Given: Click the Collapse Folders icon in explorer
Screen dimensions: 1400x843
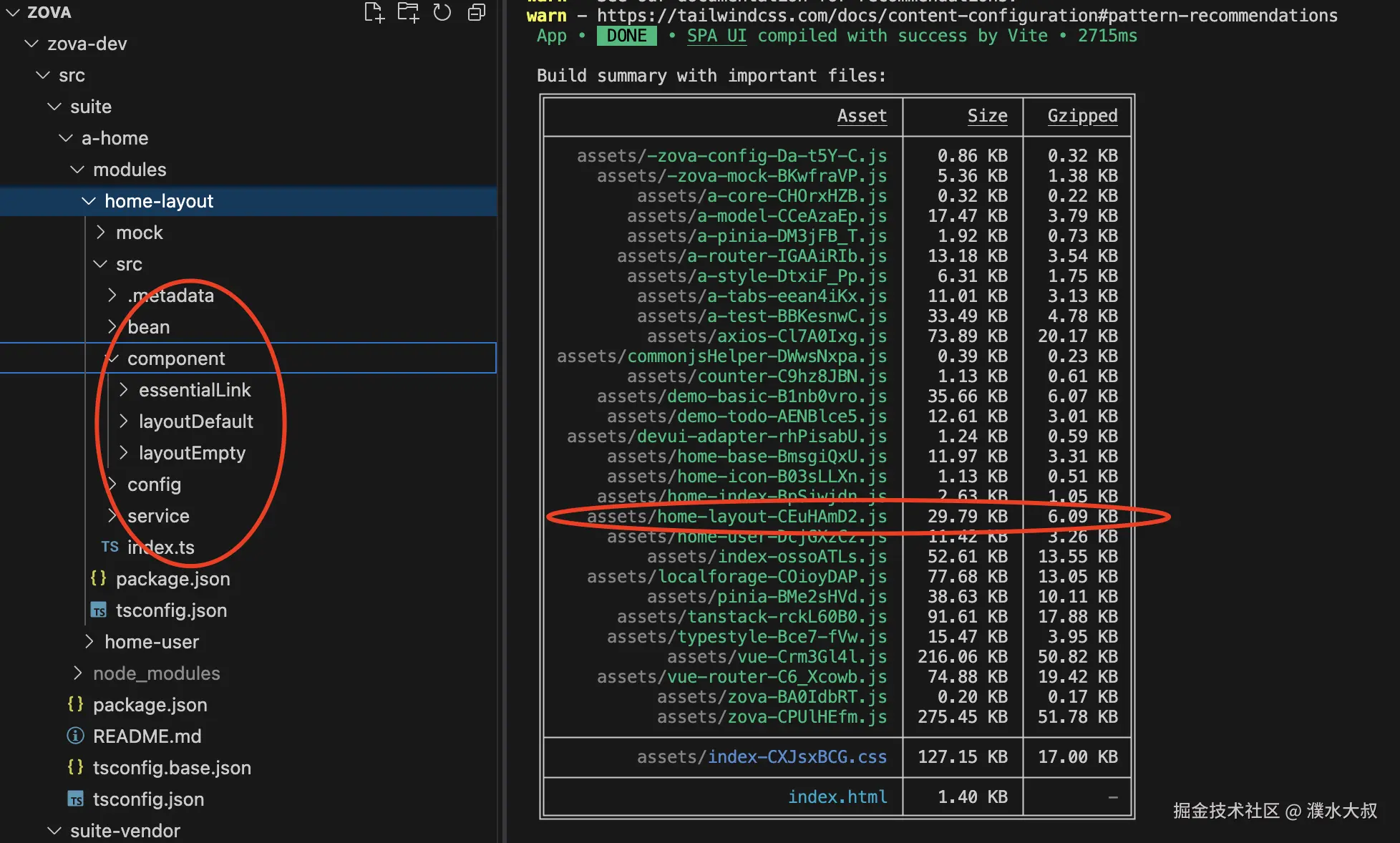Looking at the screenshot, I should coord(477,12).
